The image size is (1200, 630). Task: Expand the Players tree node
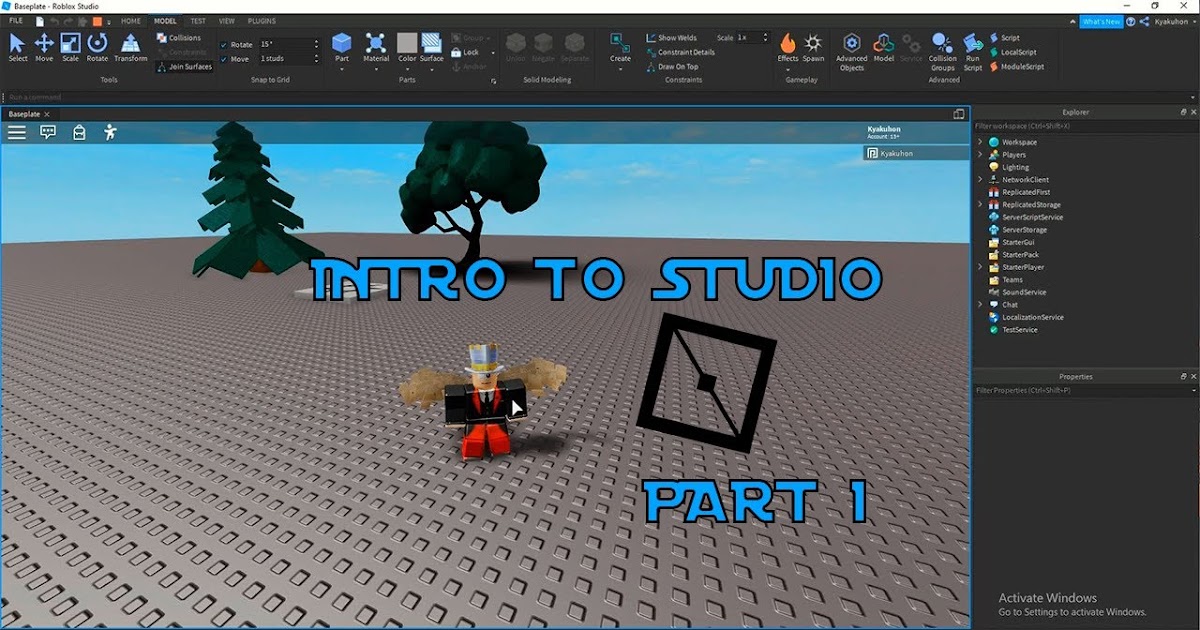pyautogui.click(x=981, y=155)
